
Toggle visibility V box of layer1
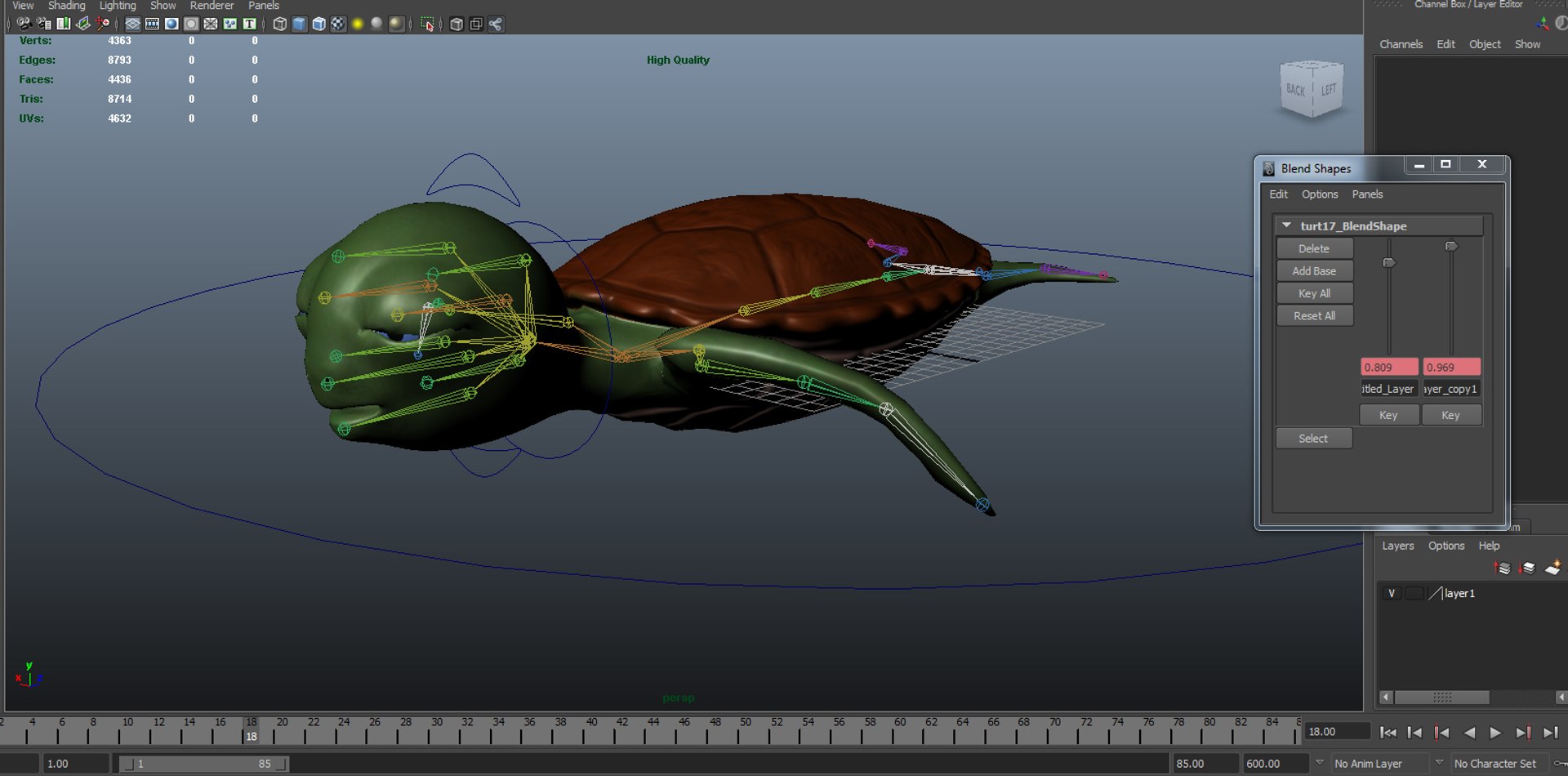click(1392, 593)
